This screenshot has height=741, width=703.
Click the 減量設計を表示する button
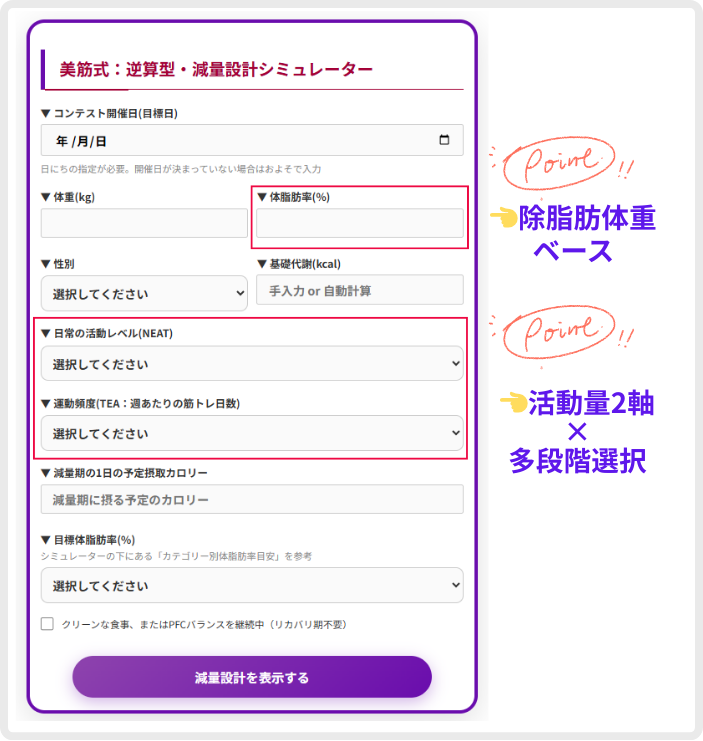[x=252, y=677]
